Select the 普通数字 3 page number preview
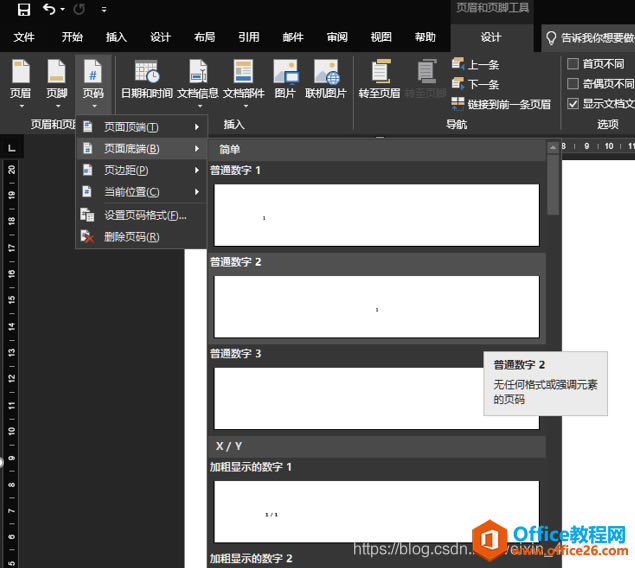 point(377,398)
